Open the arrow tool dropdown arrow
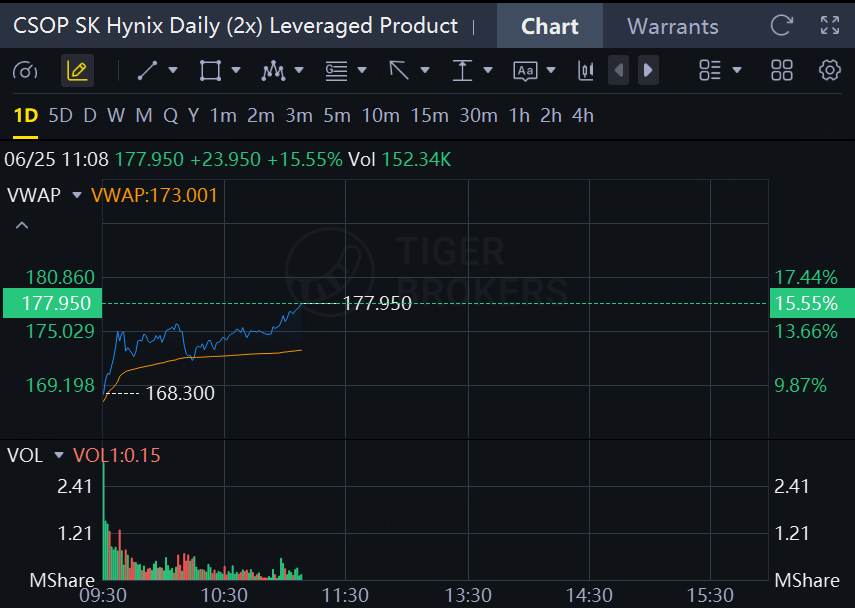The height and width of the screenshot is (608, 855). [425, 70]
